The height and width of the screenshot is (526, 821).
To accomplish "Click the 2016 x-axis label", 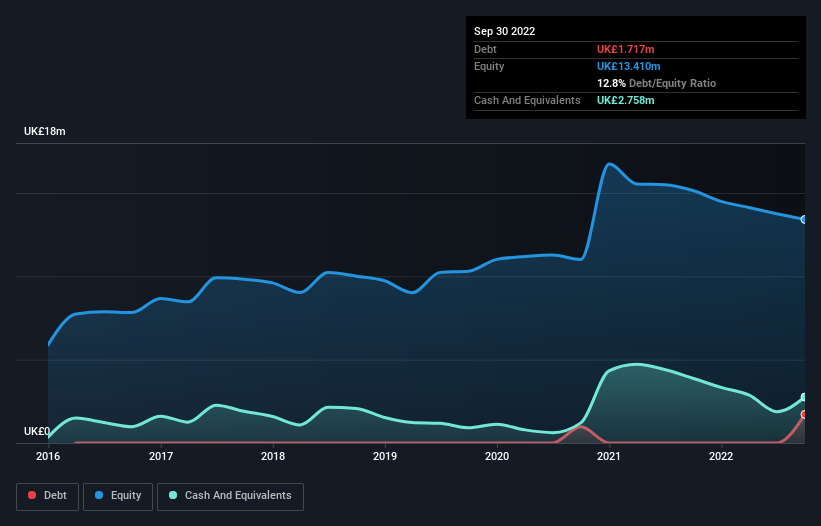I will click(x=48, y=456).
